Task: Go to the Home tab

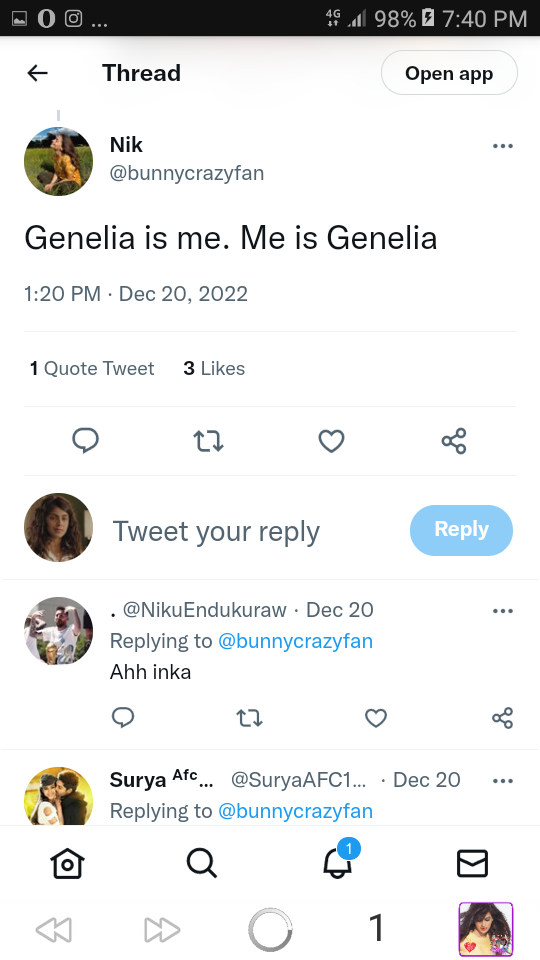Action: pos(67,864)
